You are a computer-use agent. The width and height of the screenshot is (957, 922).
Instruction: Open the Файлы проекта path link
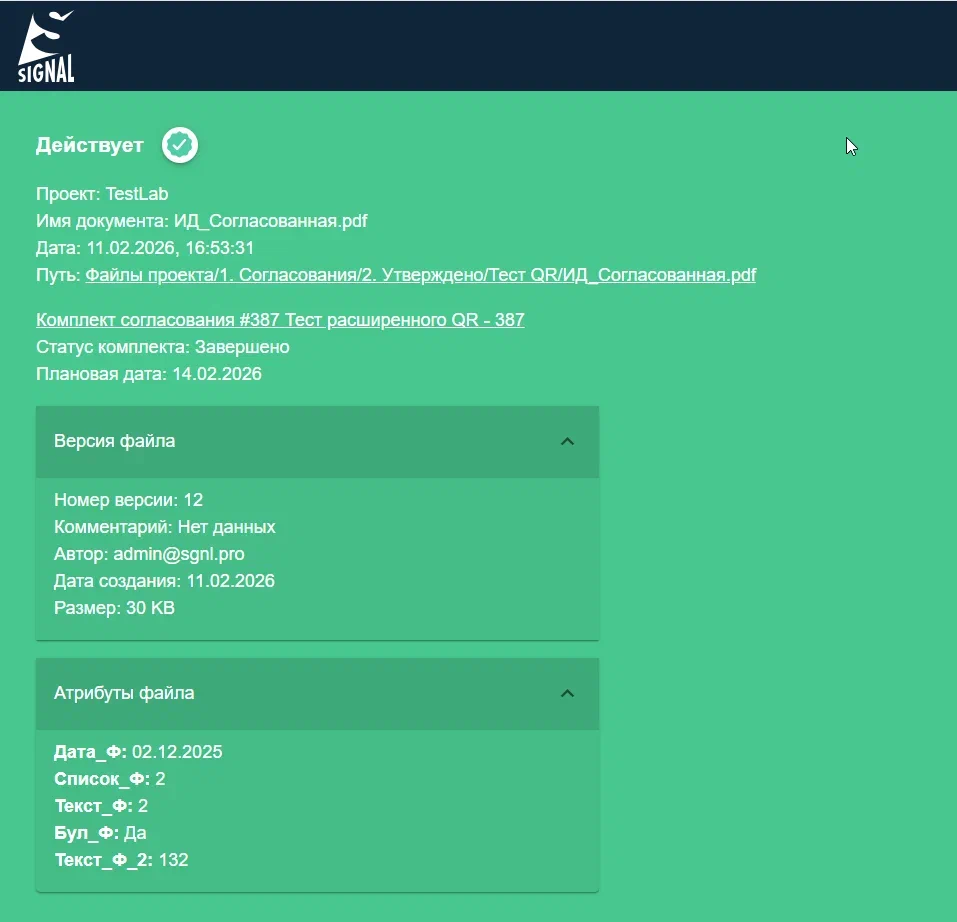[420, 275]
